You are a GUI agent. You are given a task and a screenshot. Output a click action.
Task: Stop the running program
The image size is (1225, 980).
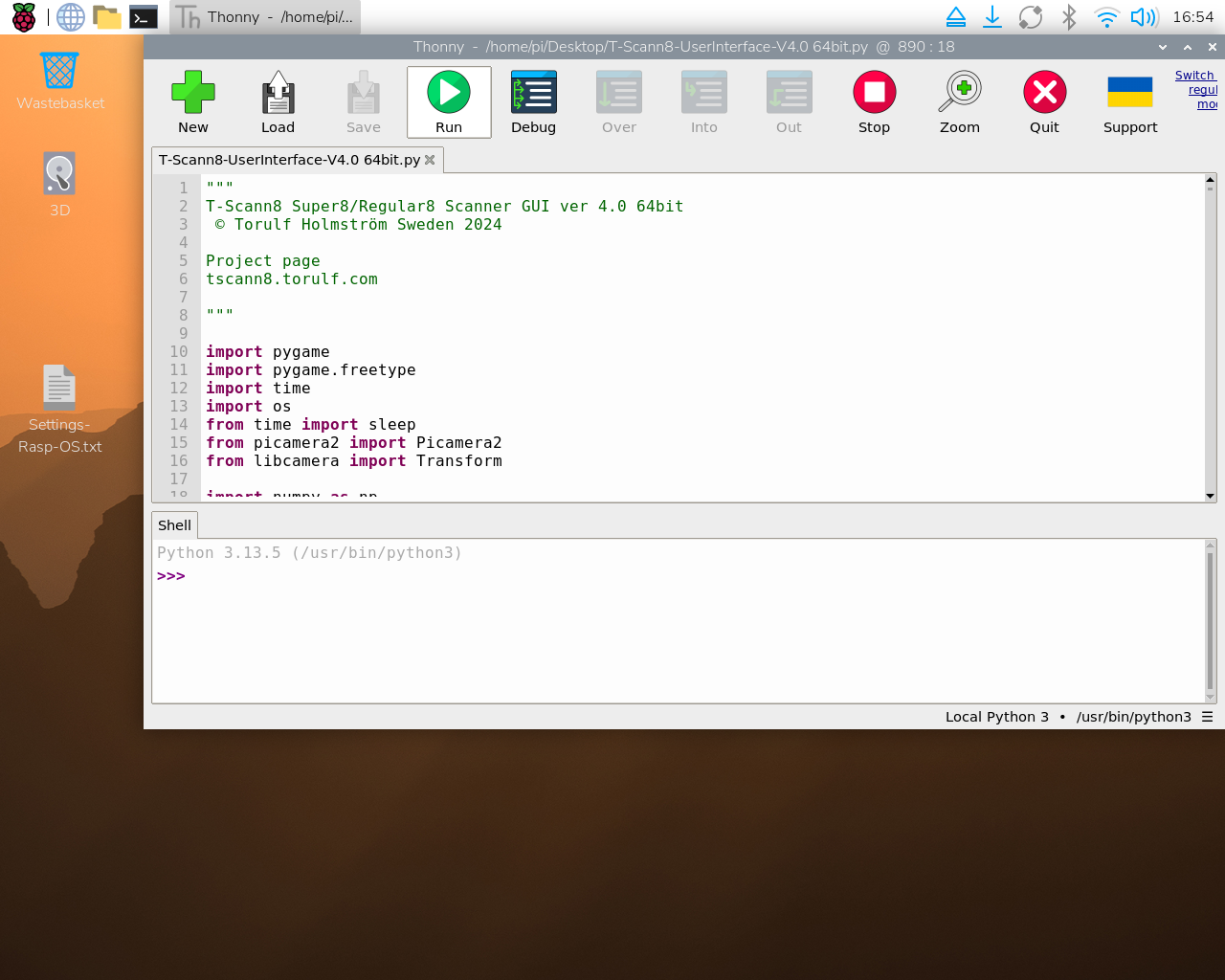(x=874, y=101)
